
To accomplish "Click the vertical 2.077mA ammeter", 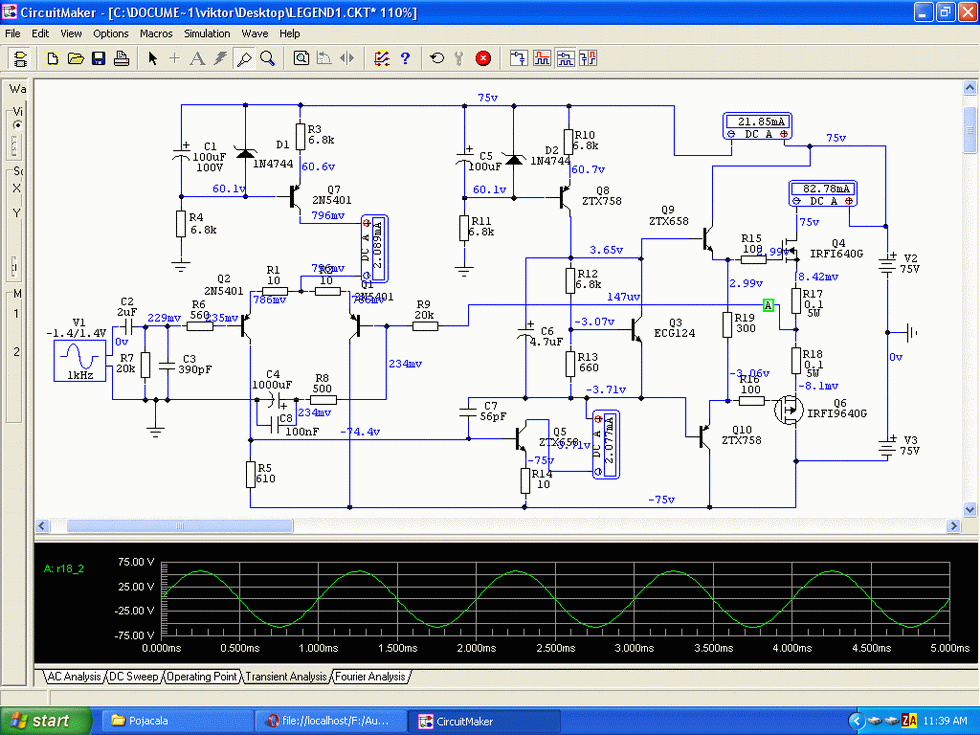I will click(606, 444).
